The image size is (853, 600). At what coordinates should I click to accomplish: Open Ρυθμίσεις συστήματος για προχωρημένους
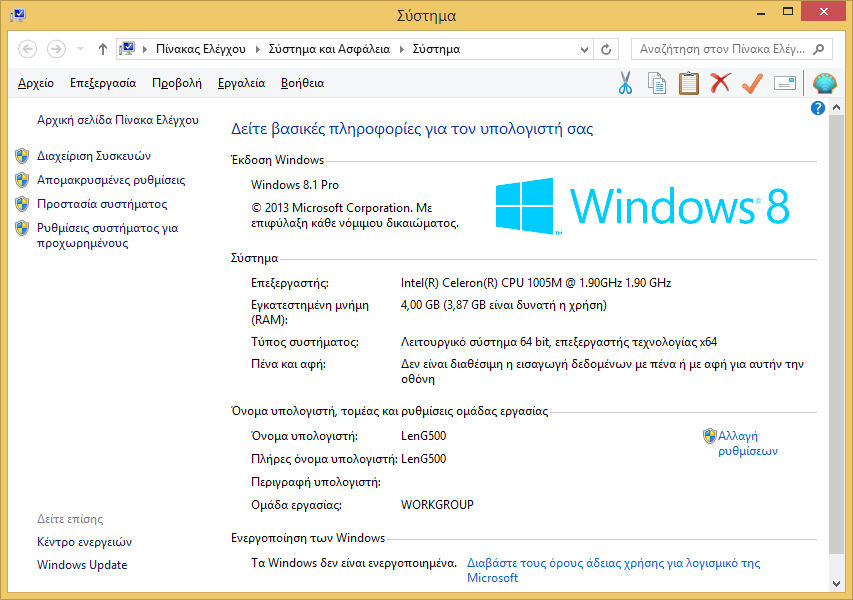(107, 236)
